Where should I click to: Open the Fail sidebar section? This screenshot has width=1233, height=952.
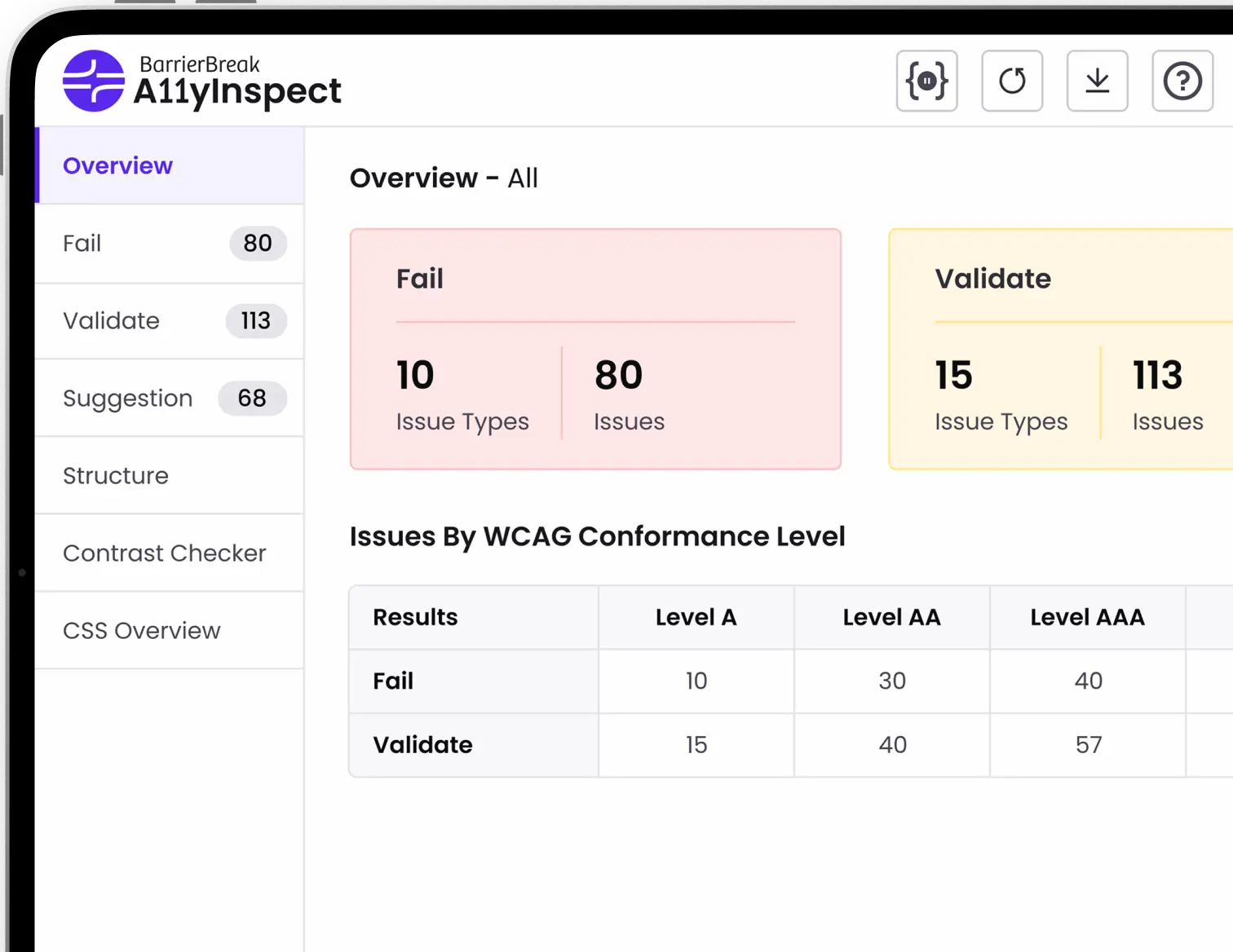point(82,243)
